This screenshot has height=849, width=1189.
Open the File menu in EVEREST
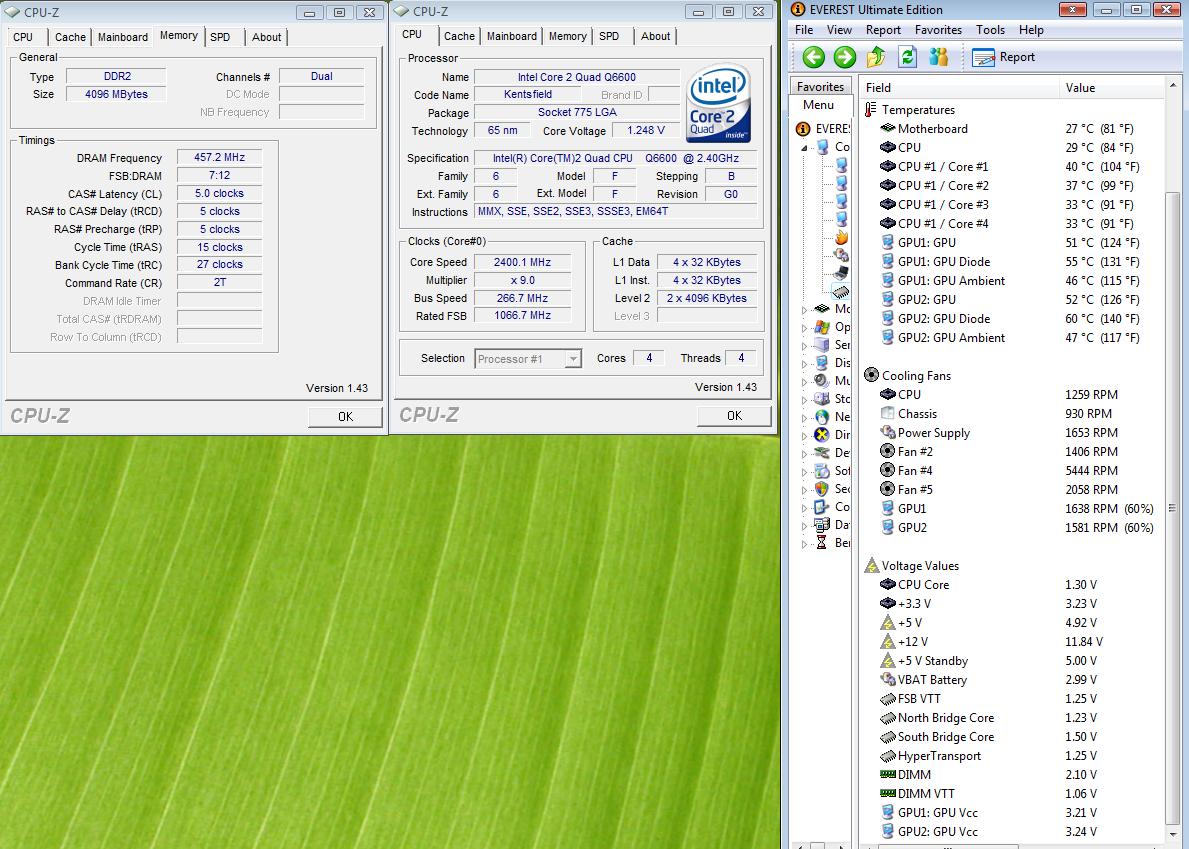(804, 30)
